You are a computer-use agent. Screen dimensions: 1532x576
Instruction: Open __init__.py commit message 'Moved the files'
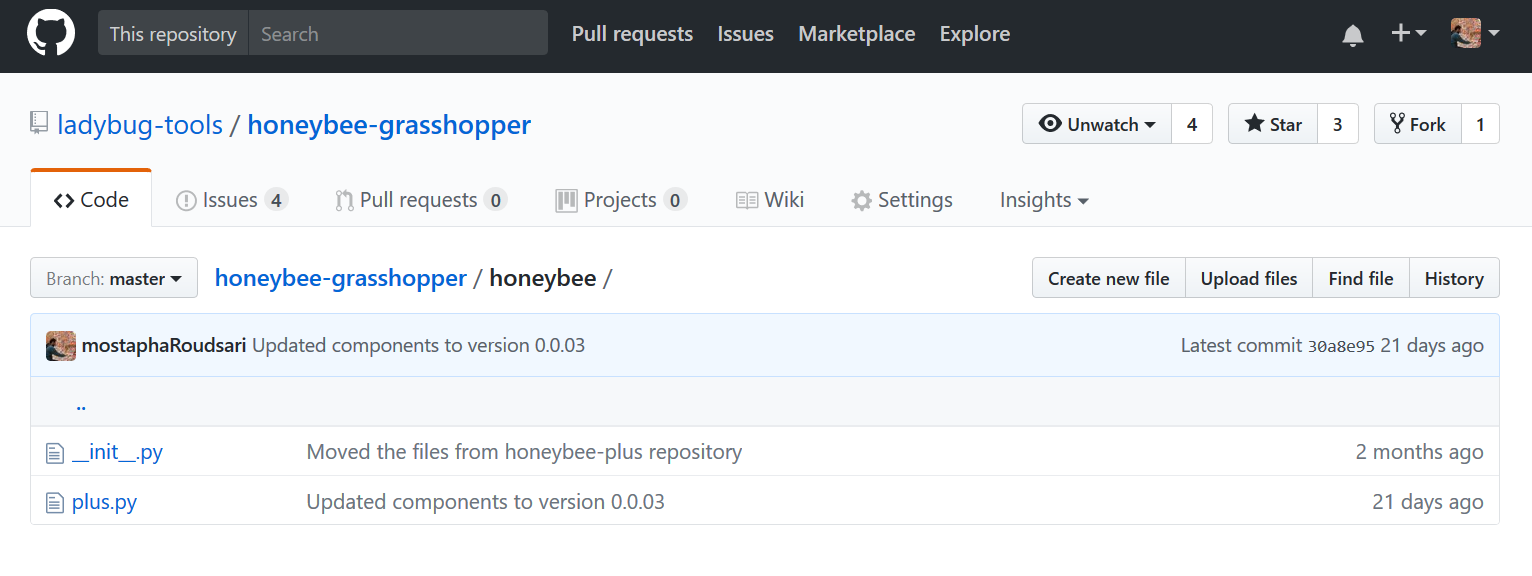coord(524,452)
